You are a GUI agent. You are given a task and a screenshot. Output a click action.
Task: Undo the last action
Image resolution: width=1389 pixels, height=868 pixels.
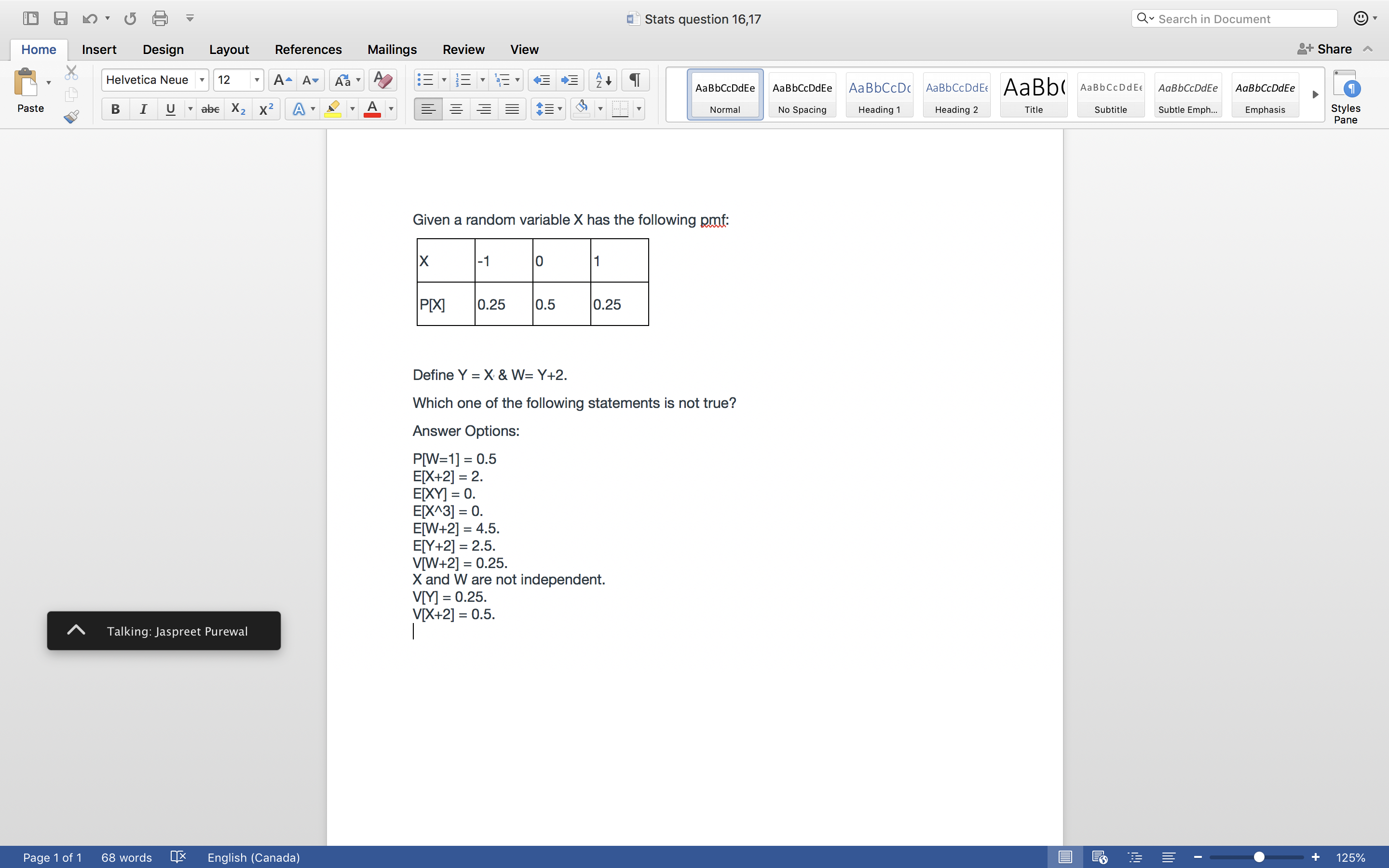pyautogui.click(x=90, y=18)
